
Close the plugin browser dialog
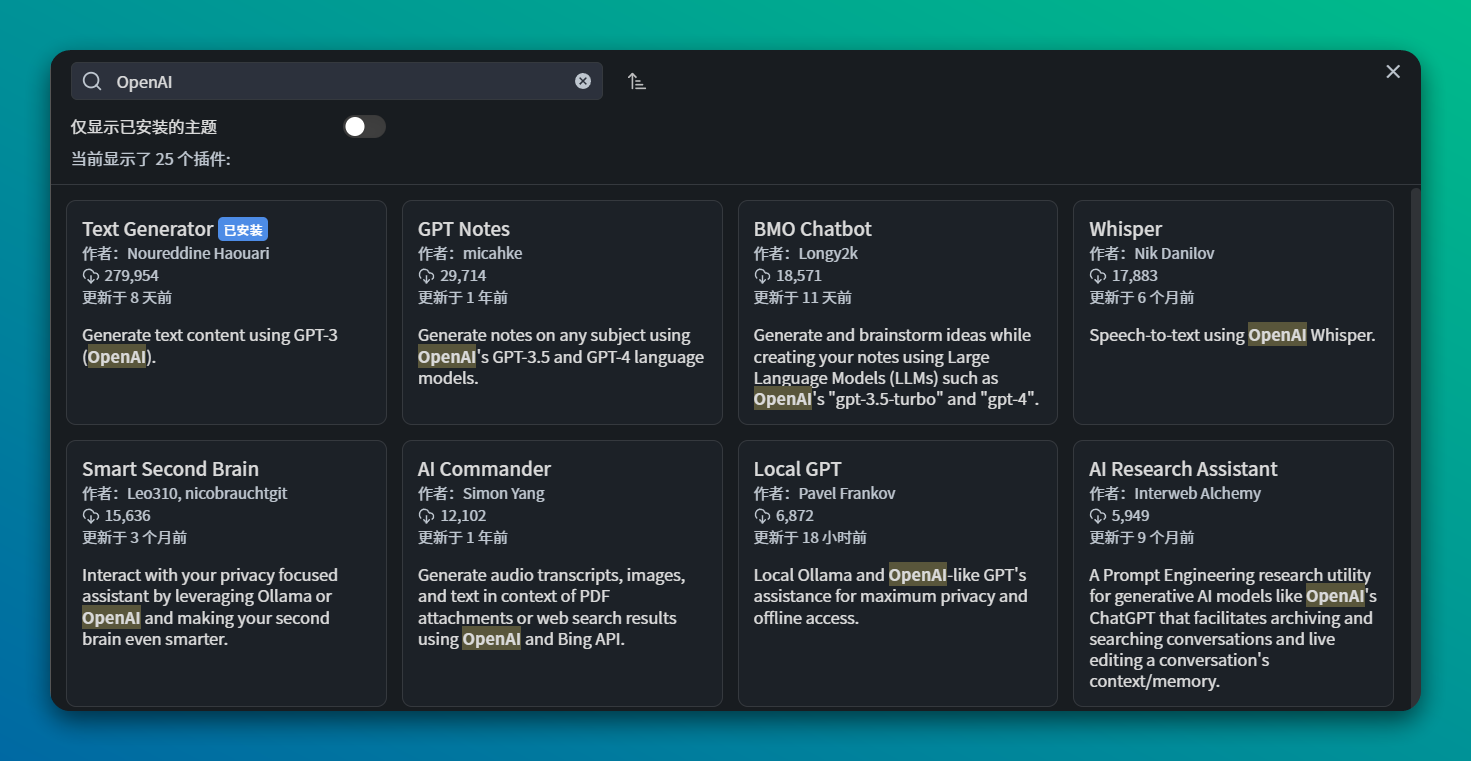coord(1393,71)
